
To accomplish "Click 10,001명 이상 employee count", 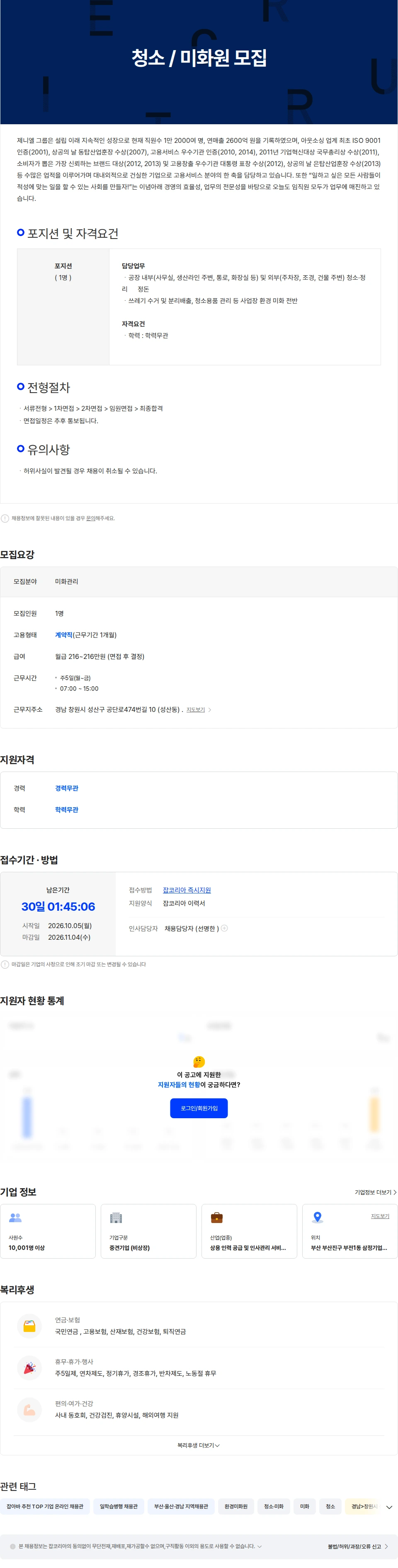I will 26,1248.
